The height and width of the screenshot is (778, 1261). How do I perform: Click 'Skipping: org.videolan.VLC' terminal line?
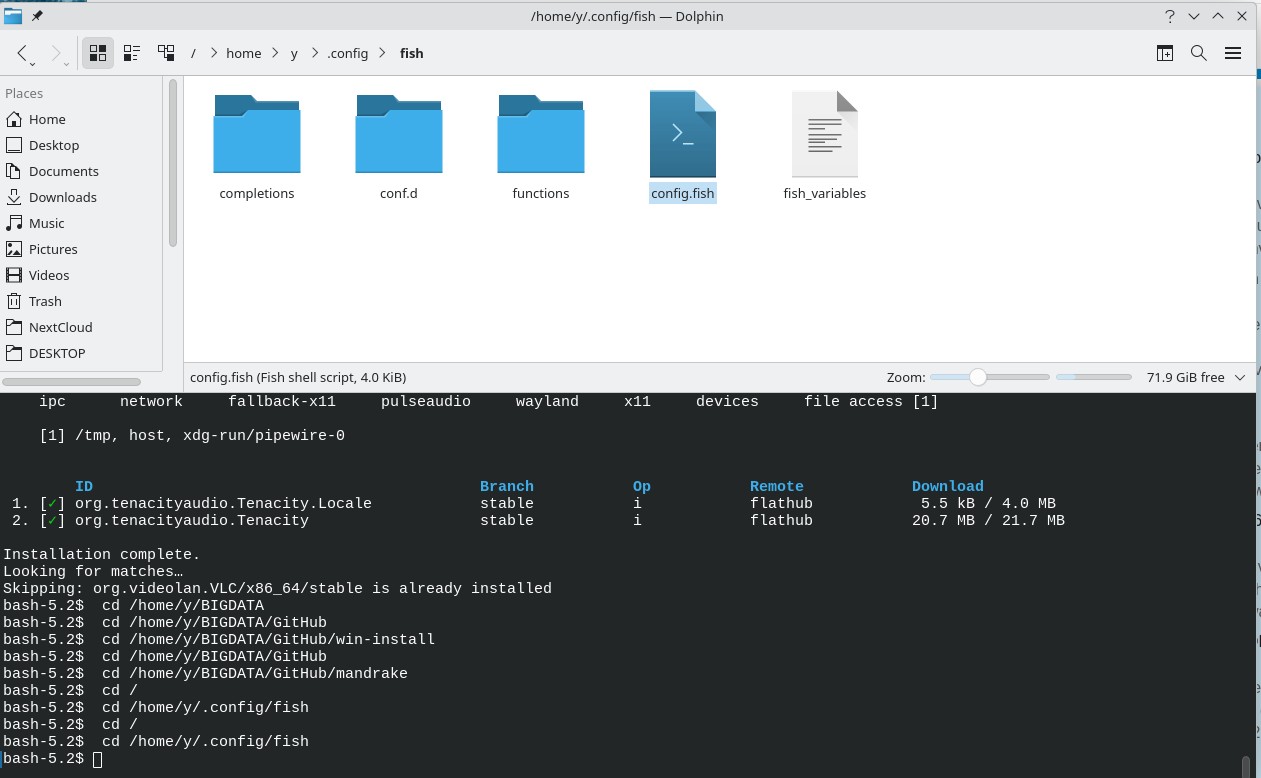tap(277, 588)
